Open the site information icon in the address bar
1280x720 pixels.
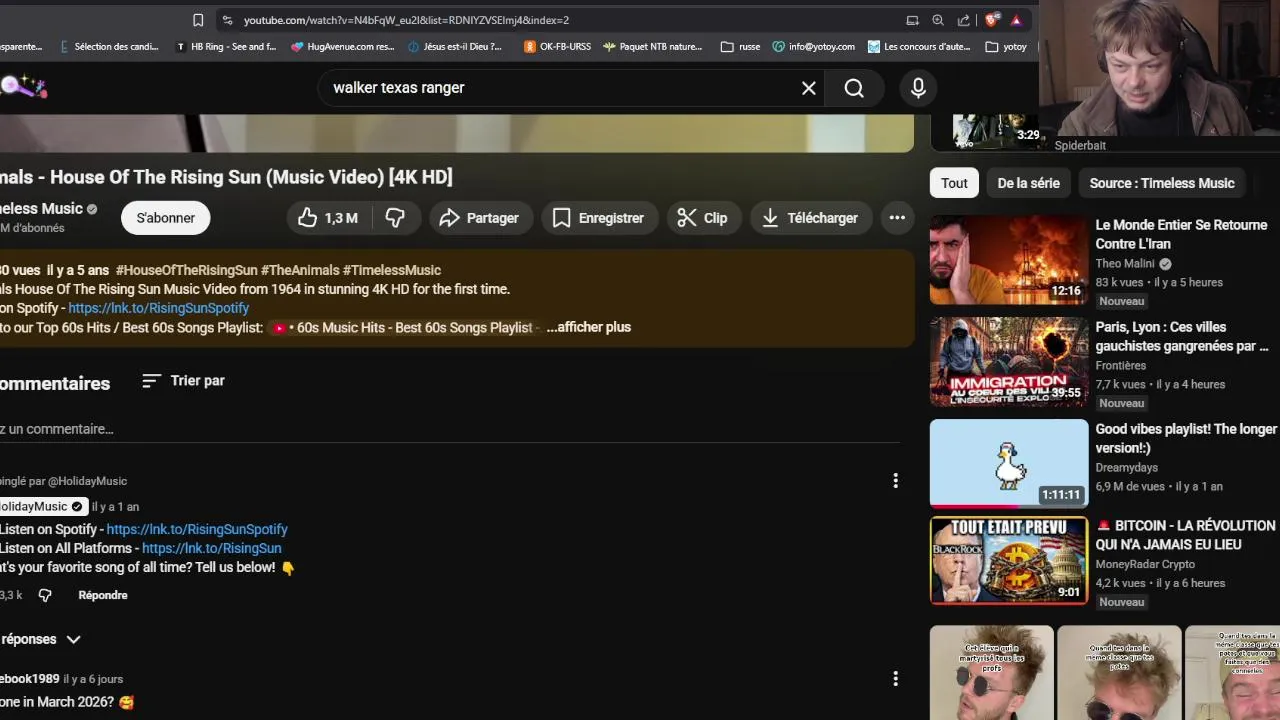coord(227,20)
